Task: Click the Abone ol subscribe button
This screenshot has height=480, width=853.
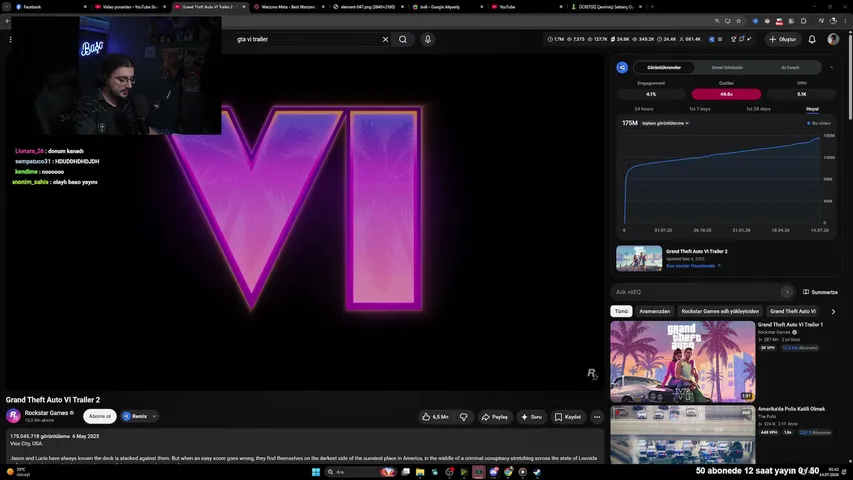Action: (x=100, y=416)
